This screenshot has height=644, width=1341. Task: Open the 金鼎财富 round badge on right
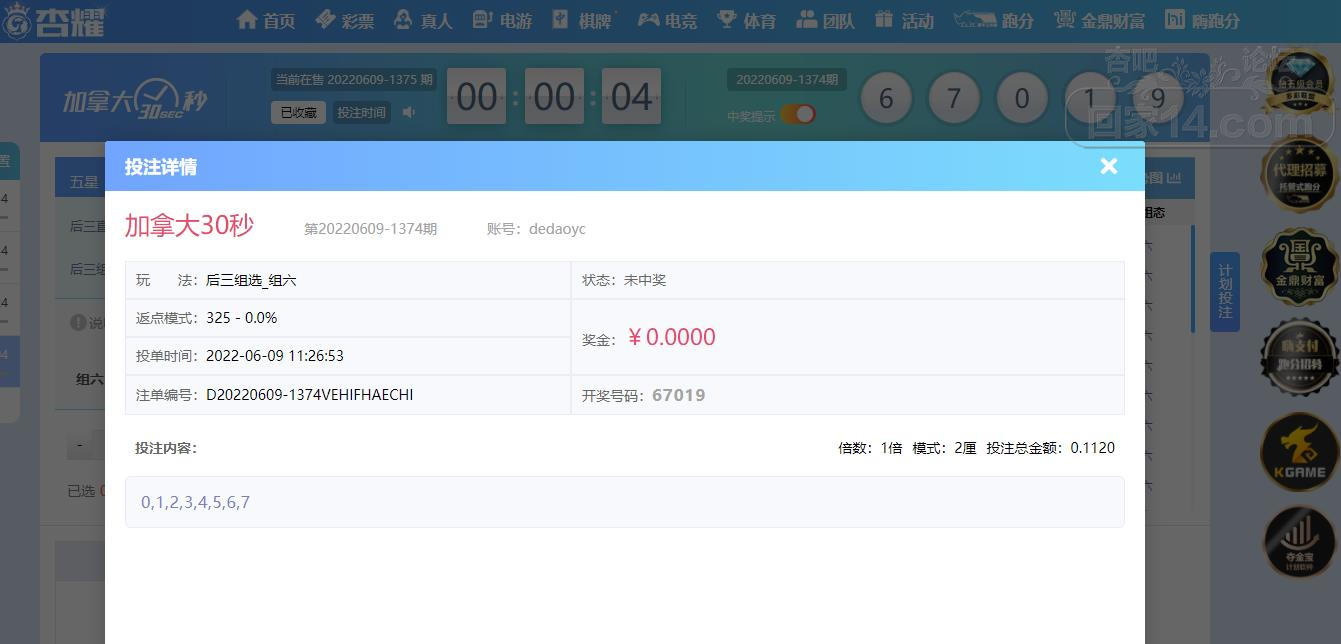tap(1299, 265)
